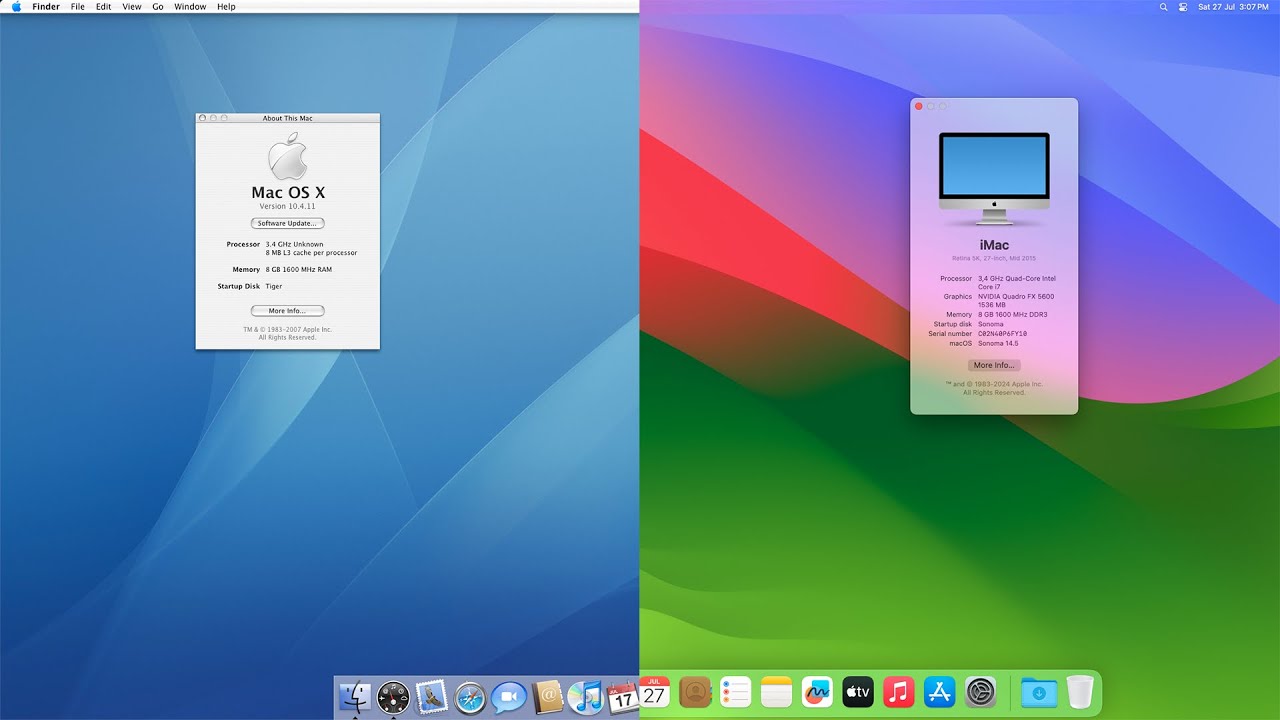This screenshot has height=720, width=1280.
Task: Open Control Center in Sonoma menu bar
Action: coord(1183,6)
